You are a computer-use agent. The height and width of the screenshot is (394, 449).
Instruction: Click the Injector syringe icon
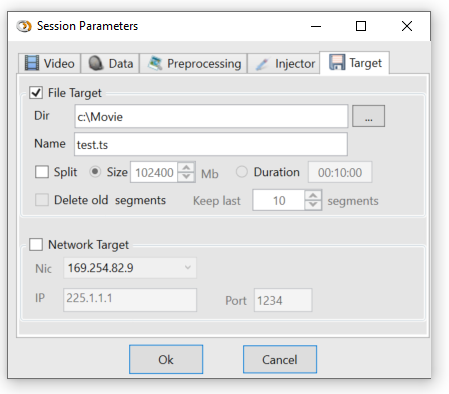click(x=262, y=64)
